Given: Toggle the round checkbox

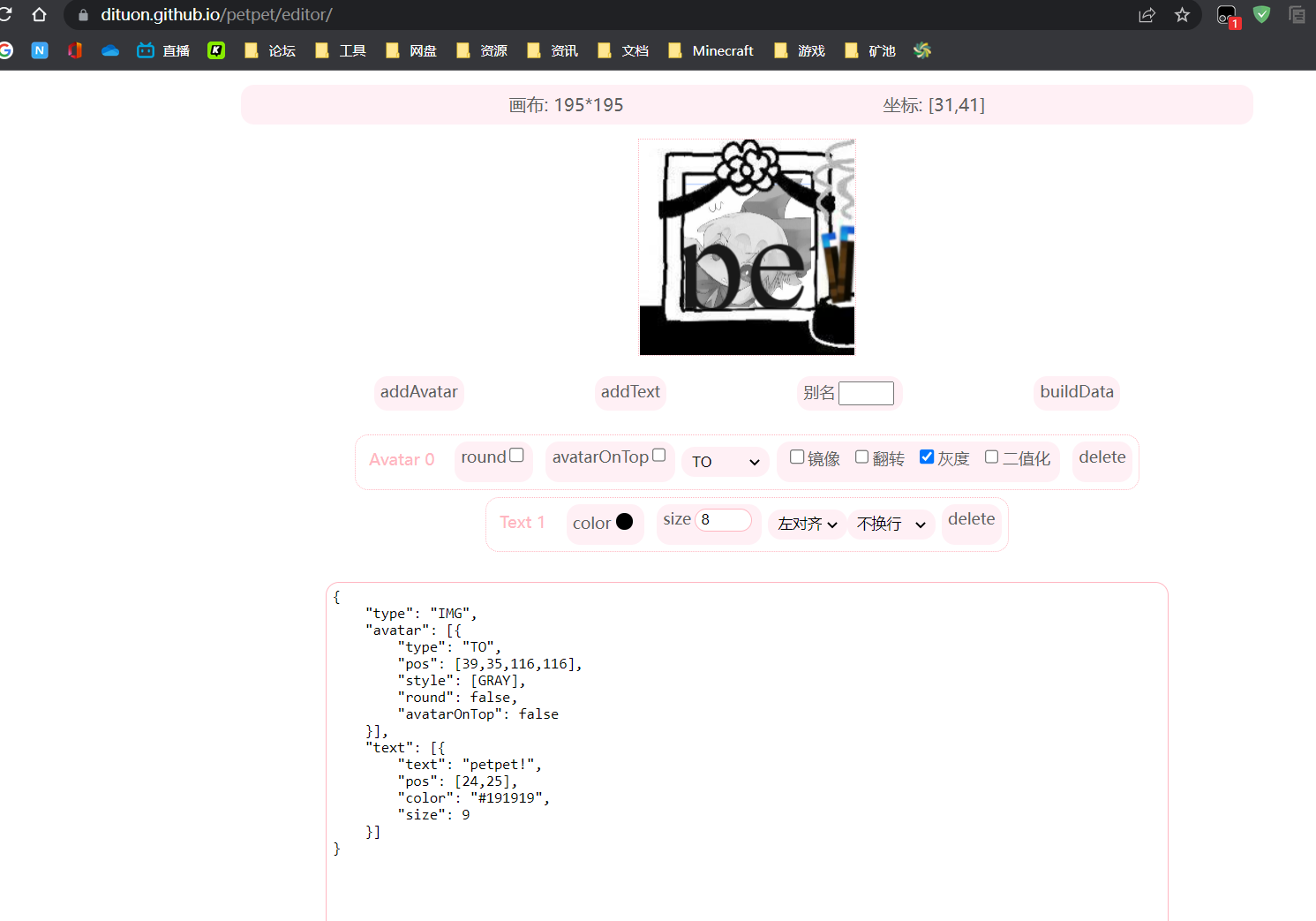Looking at the screenshot, I should point(516,456).
